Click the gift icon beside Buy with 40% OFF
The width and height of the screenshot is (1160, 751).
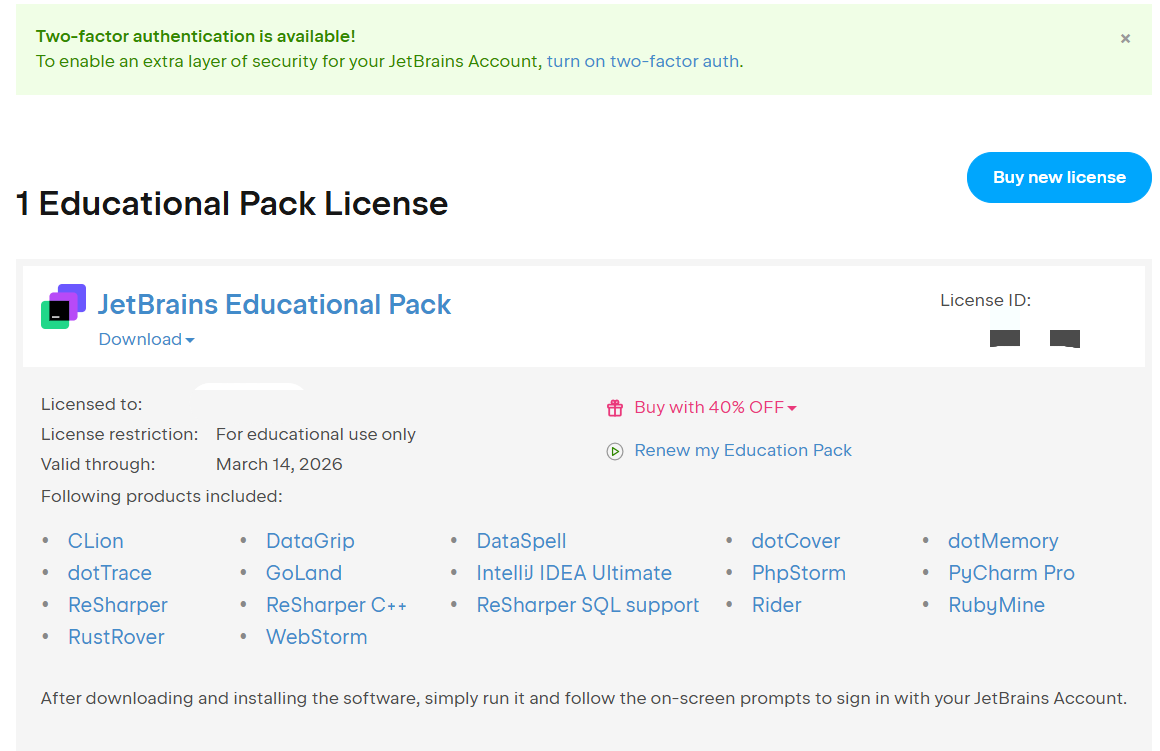pyautogui.click(x=615, y=408)
